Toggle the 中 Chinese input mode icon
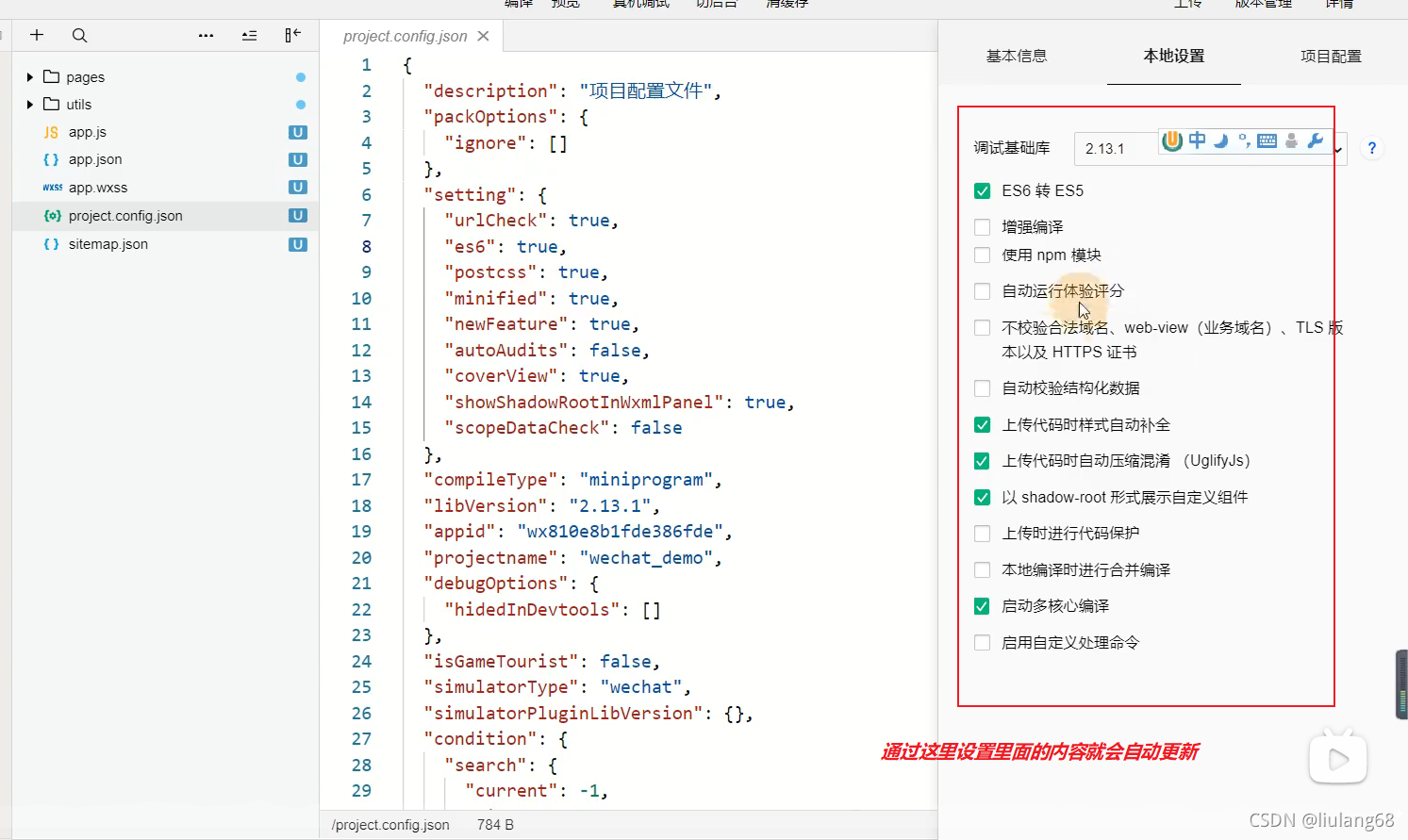The width and height of the screenshot is (1408, 840). tap(1197, 140)
